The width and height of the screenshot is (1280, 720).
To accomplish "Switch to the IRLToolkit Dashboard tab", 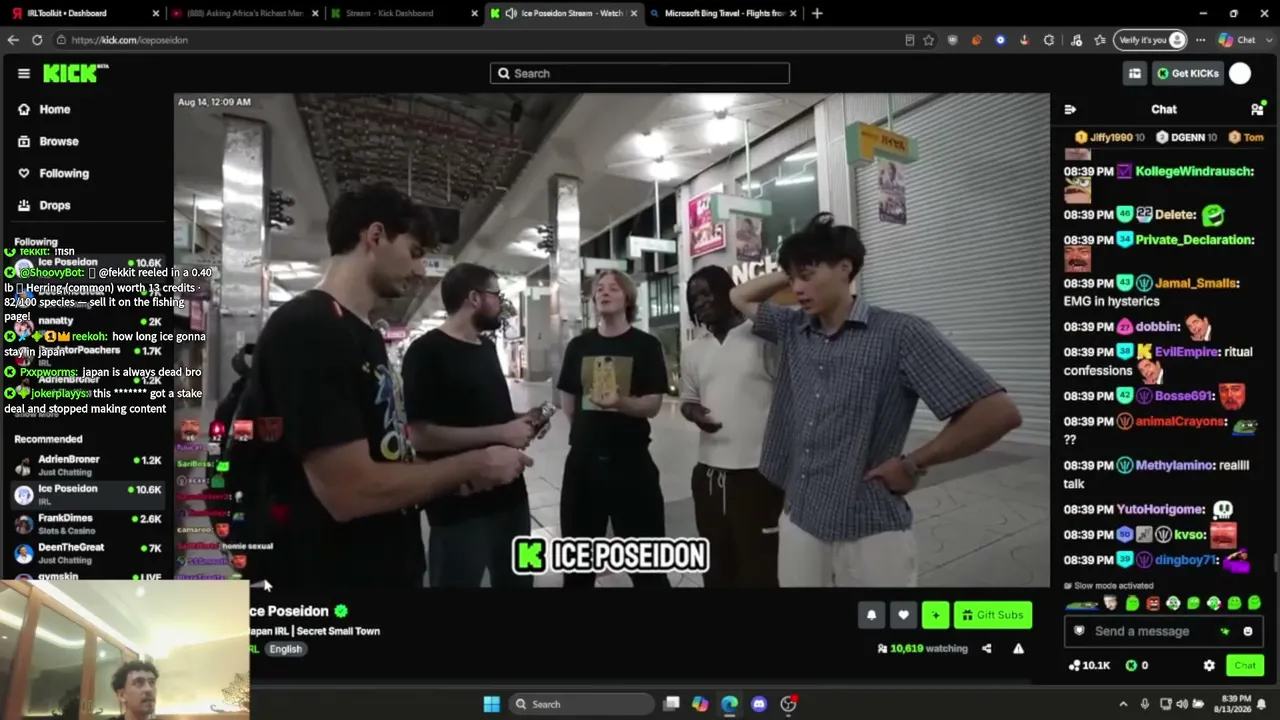I will 84,13.
